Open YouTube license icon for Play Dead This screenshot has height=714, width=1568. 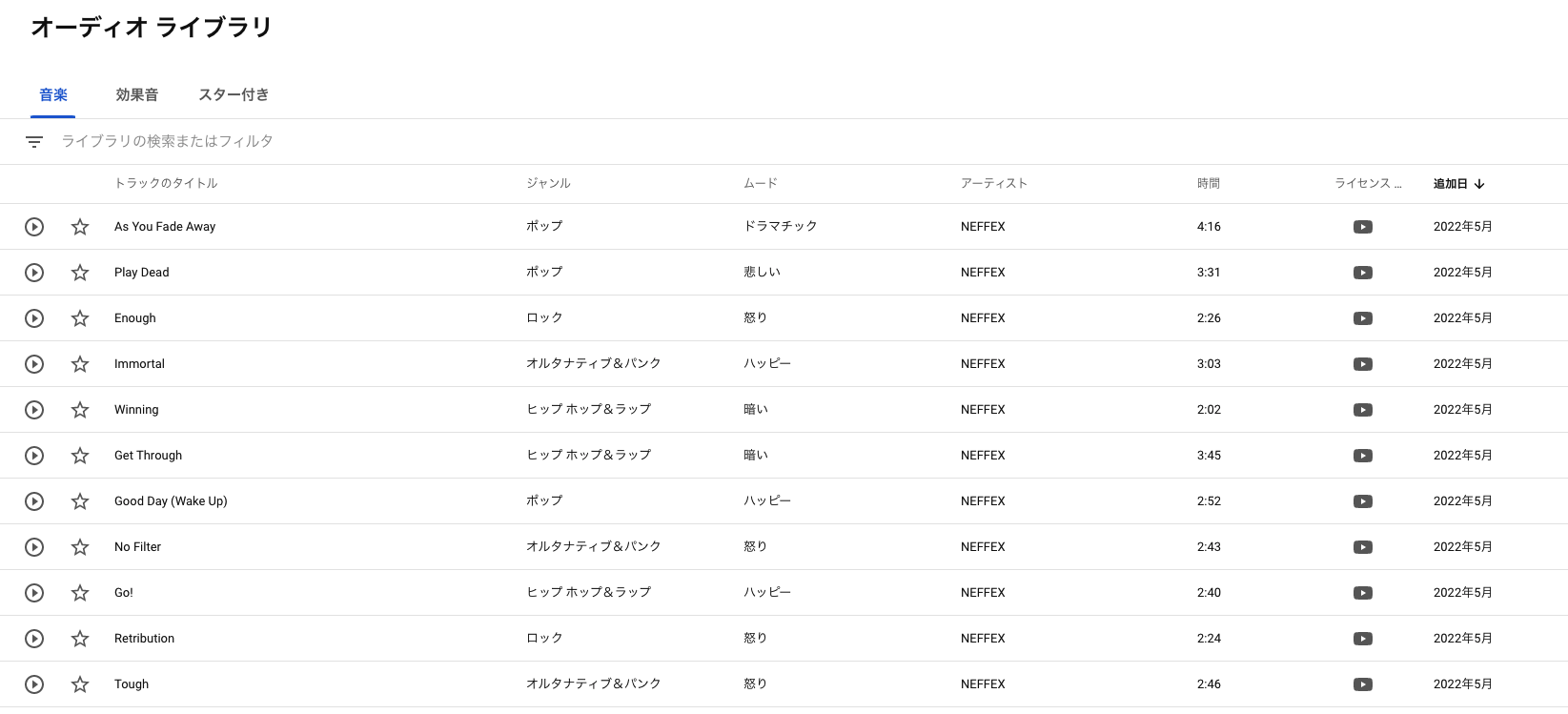click(x=1363, y=273)
